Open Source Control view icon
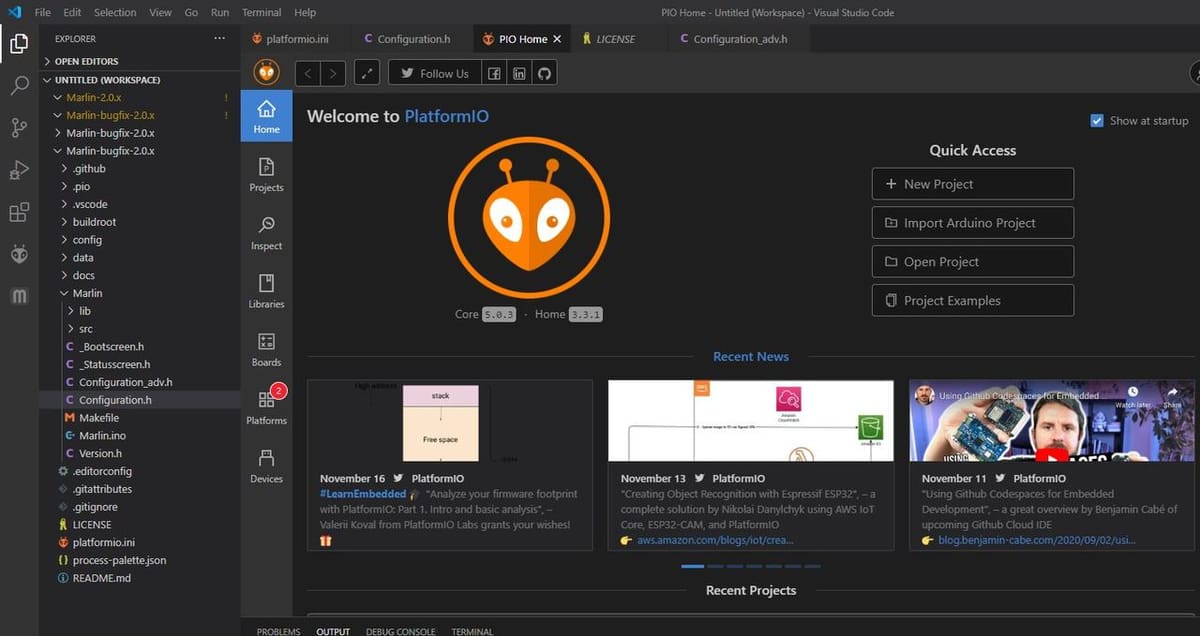The image size is (1200, 636). pyautogui.click(x=19, y=127)
